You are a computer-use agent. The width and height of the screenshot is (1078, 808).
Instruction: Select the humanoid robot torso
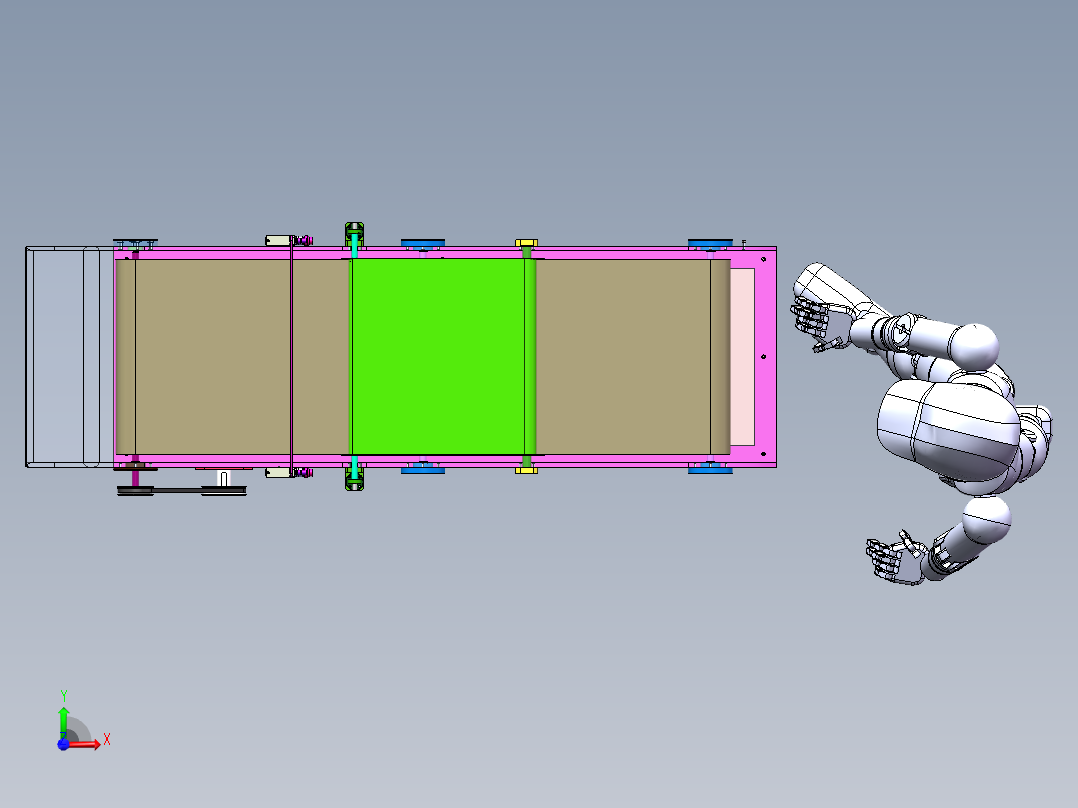click(x=948, y=431)
